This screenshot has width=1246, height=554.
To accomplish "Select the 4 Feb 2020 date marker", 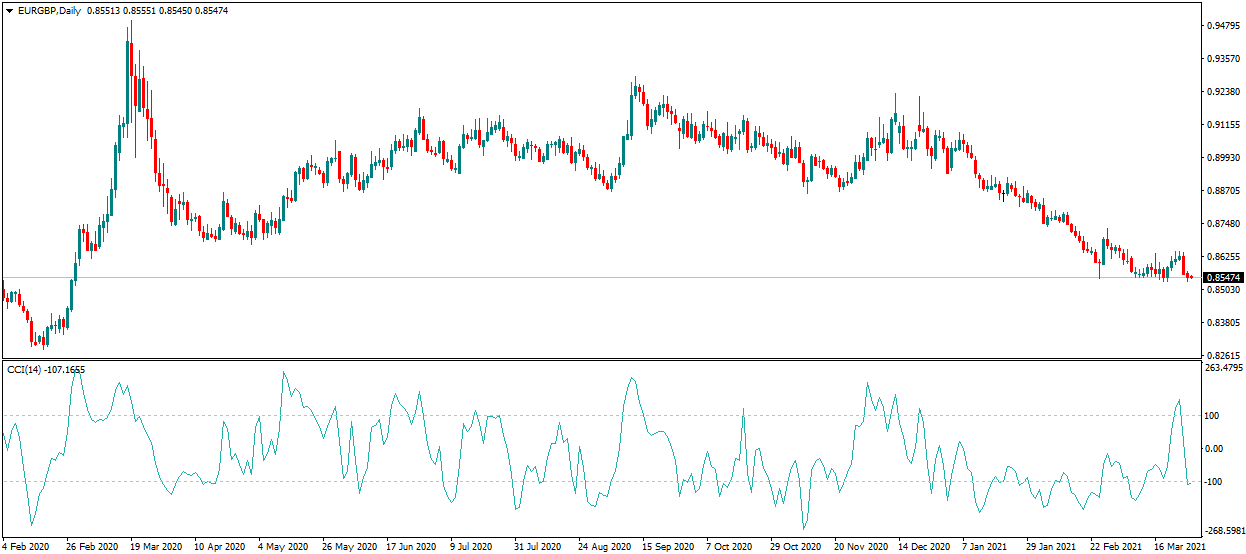I will tap(27, 547).
